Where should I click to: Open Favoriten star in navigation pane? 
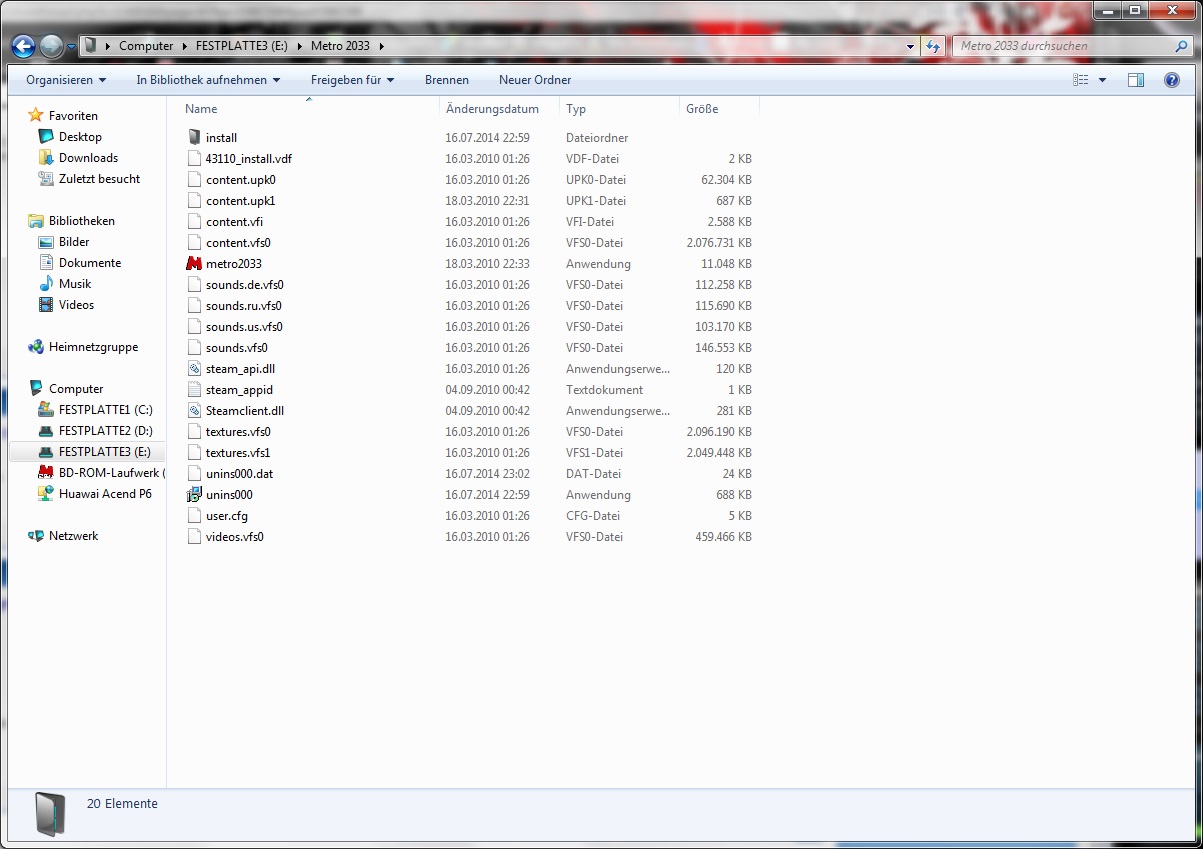pyautogui.click(x=36, y=115)
